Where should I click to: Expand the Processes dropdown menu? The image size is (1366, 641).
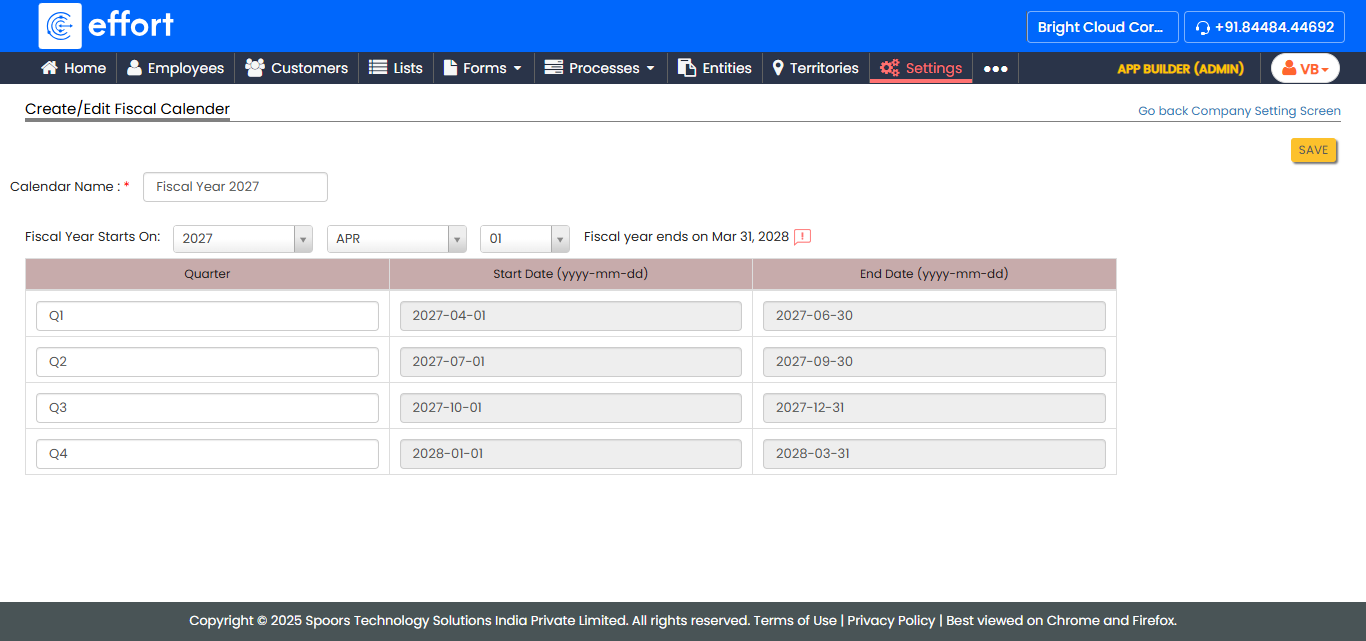coord(600,68)
